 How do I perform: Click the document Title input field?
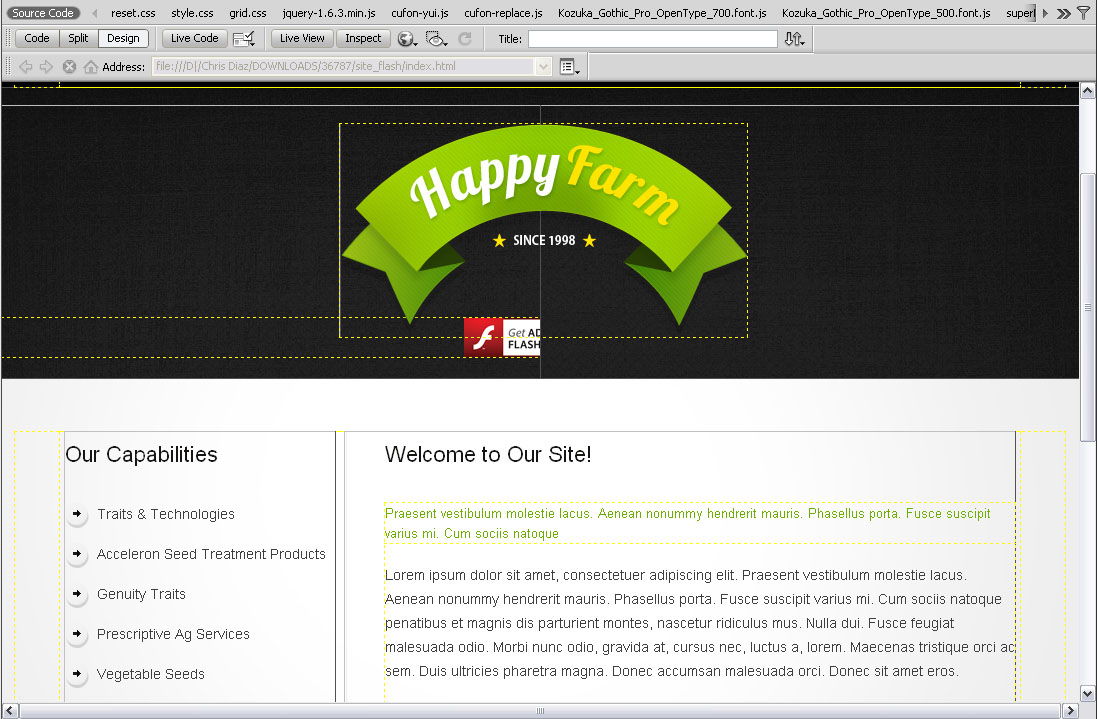point(652,39)
